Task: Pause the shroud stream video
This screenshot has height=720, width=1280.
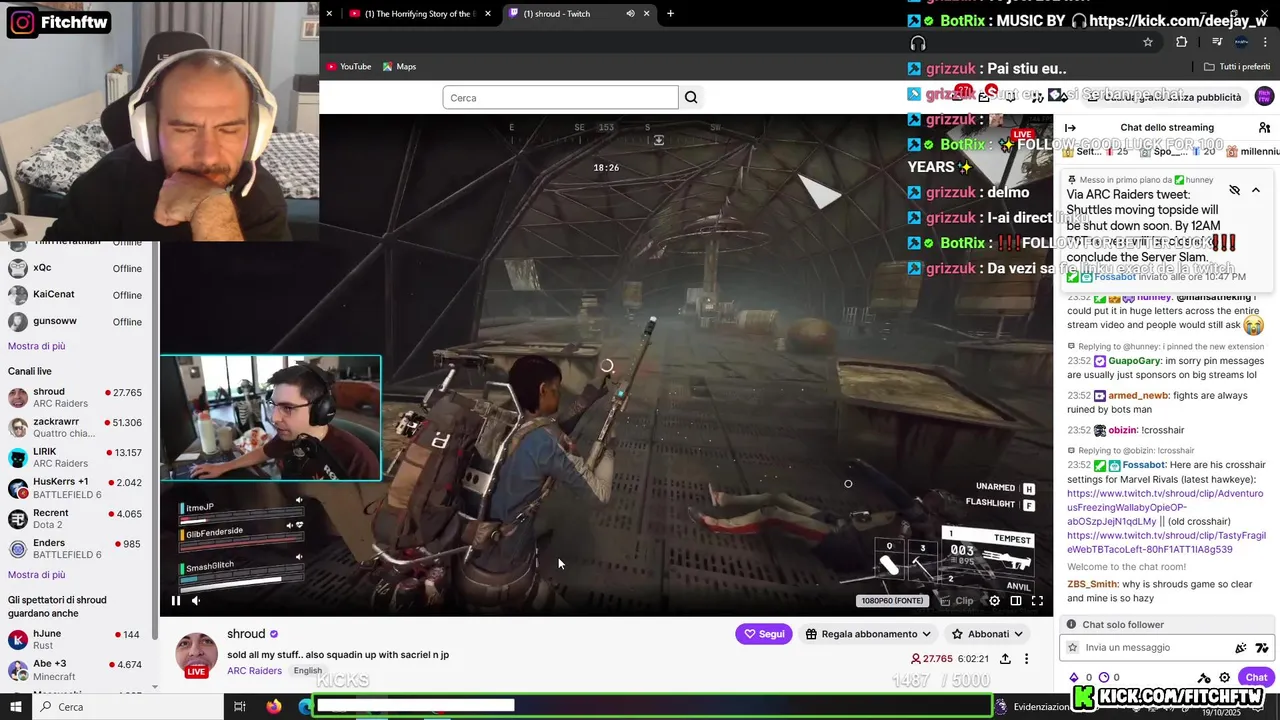Action: [176, 601]
